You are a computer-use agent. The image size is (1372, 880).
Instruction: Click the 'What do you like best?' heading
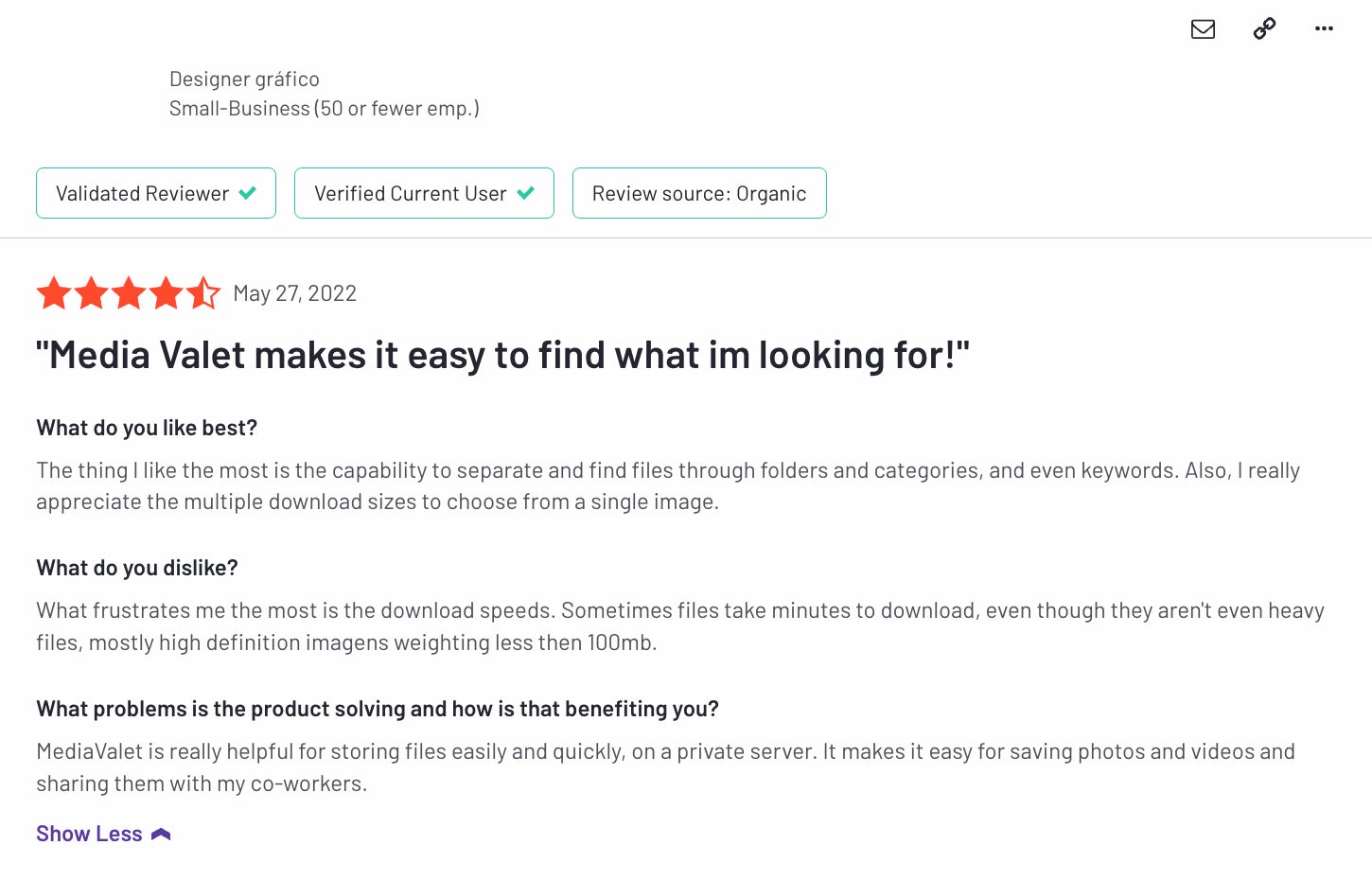147,428
